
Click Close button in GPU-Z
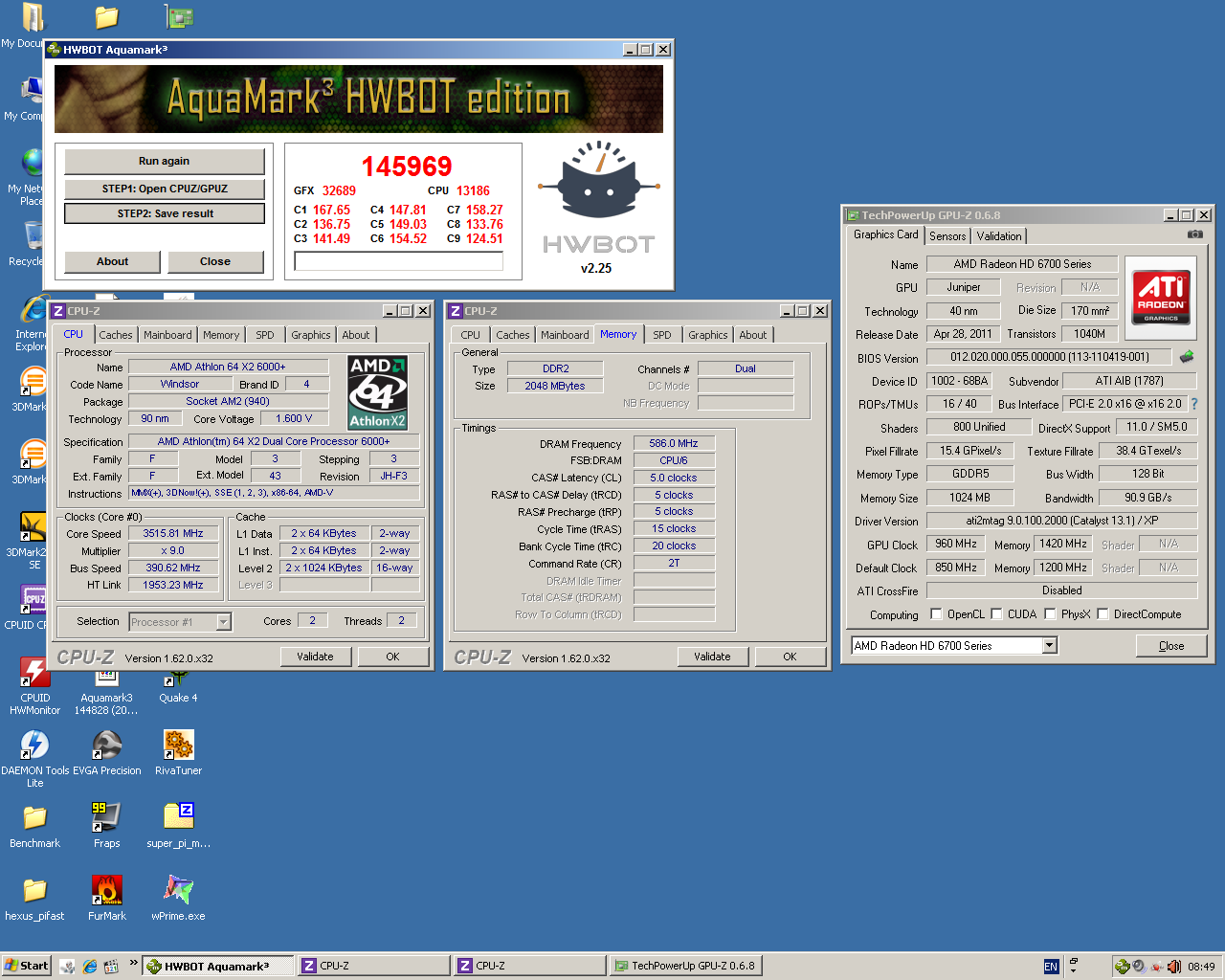coord(1171,646)
